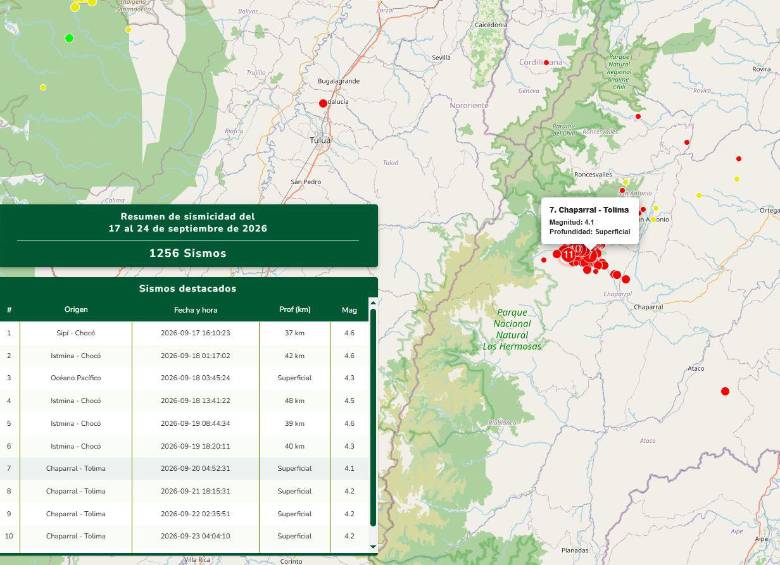Click the red marker near Andalucía

pyautogui.click(x=323, y=103)
